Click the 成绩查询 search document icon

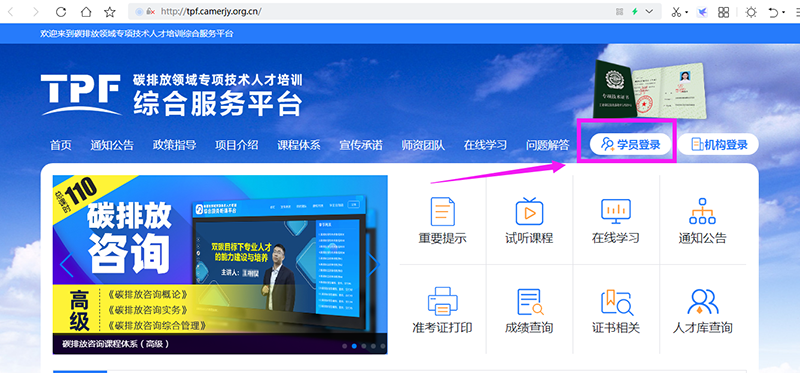pyautogui.click(x=530, y=302)
